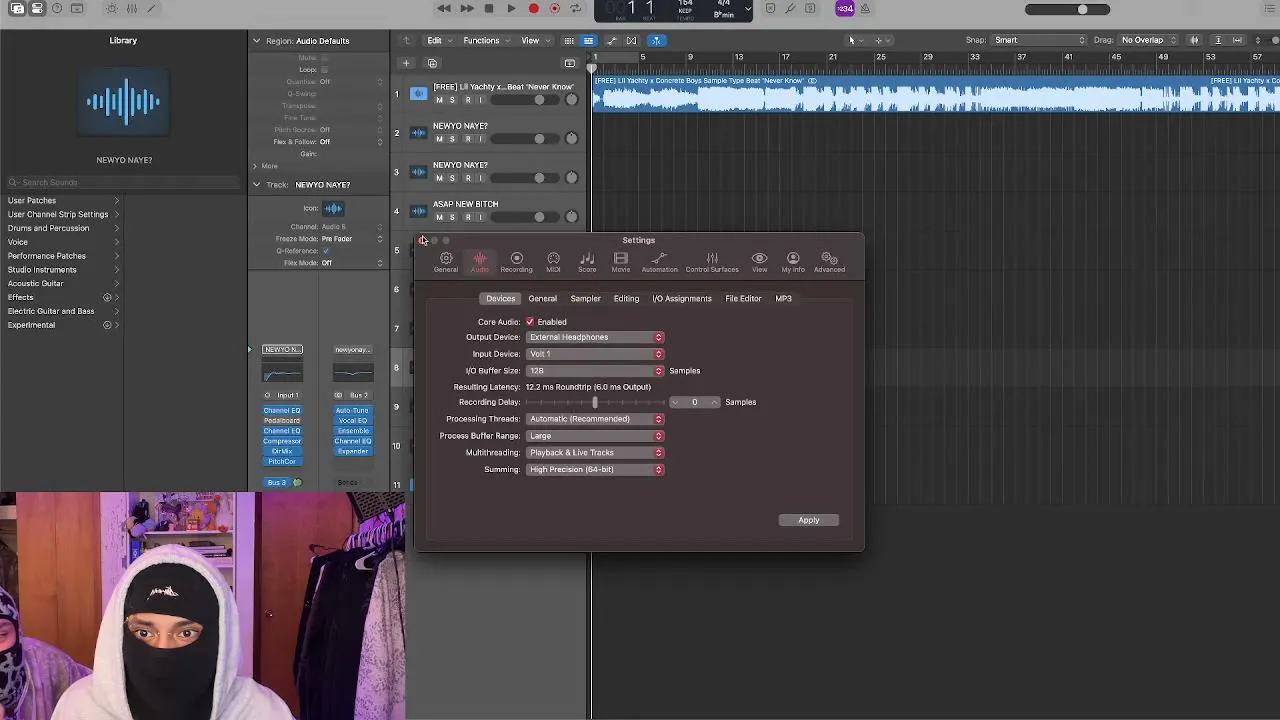1280x720 pixels.
Task: Start playback with the Play button
Action: (x=511, y=9)
